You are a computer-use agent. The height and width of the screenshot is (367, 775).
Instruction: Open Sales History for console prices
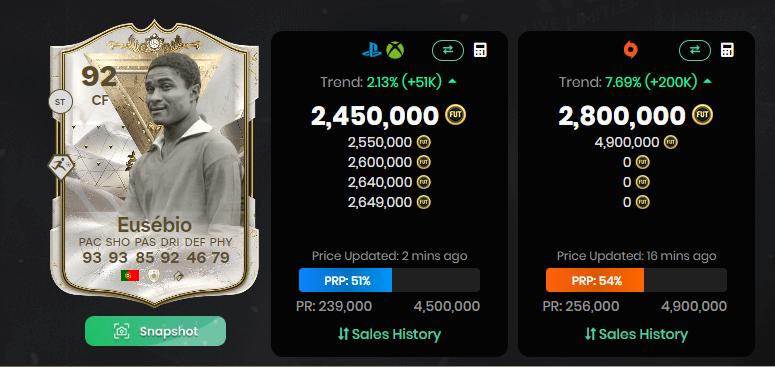click(x=389, y=334)
